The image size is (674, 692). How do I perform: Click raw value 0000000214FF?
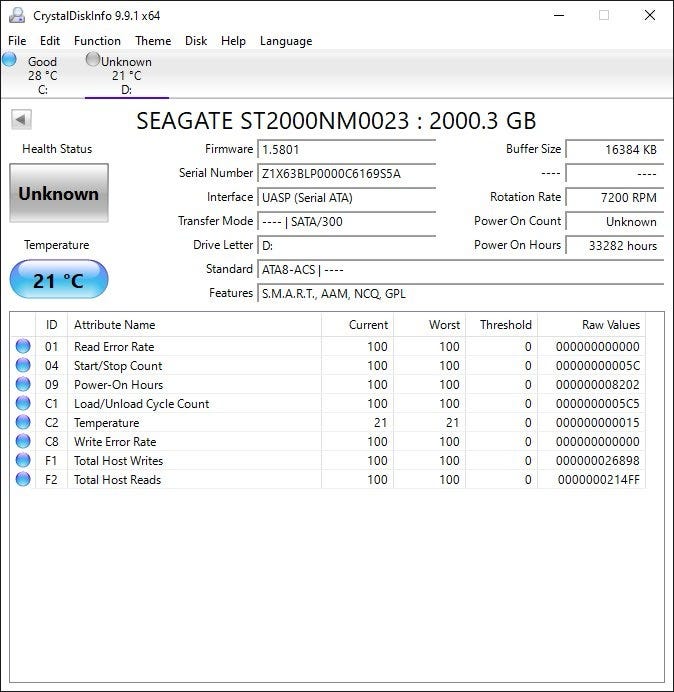point(599,480)
